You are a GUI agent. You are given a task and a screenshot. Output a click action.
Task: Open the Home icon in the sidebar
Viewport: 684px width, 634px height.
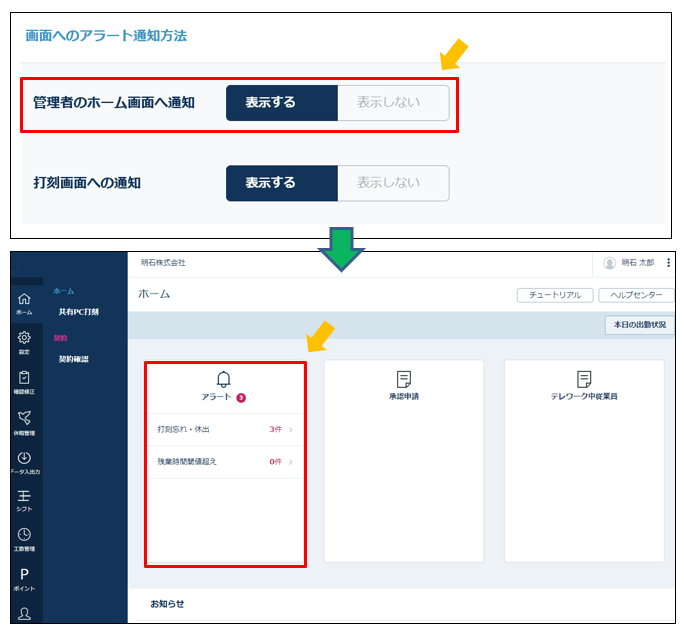click(x=24, y=299)
